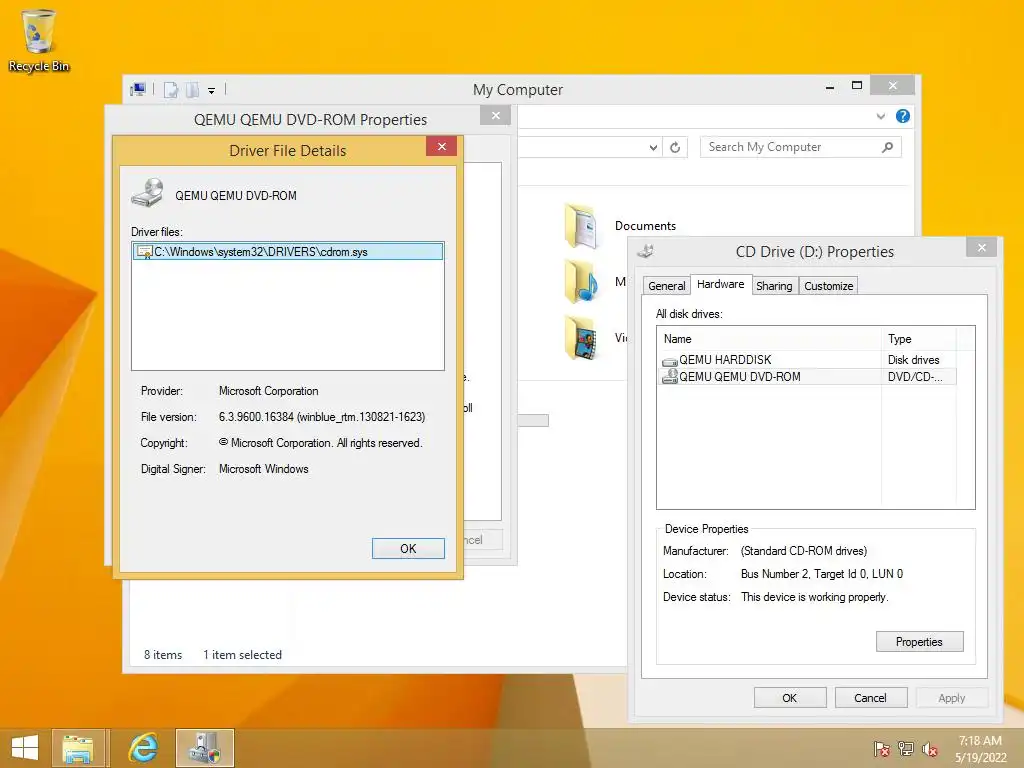Launch Internet Explorer from taskbar
This screenshot has width=1024, height=768.
click(x=143, y=748)
